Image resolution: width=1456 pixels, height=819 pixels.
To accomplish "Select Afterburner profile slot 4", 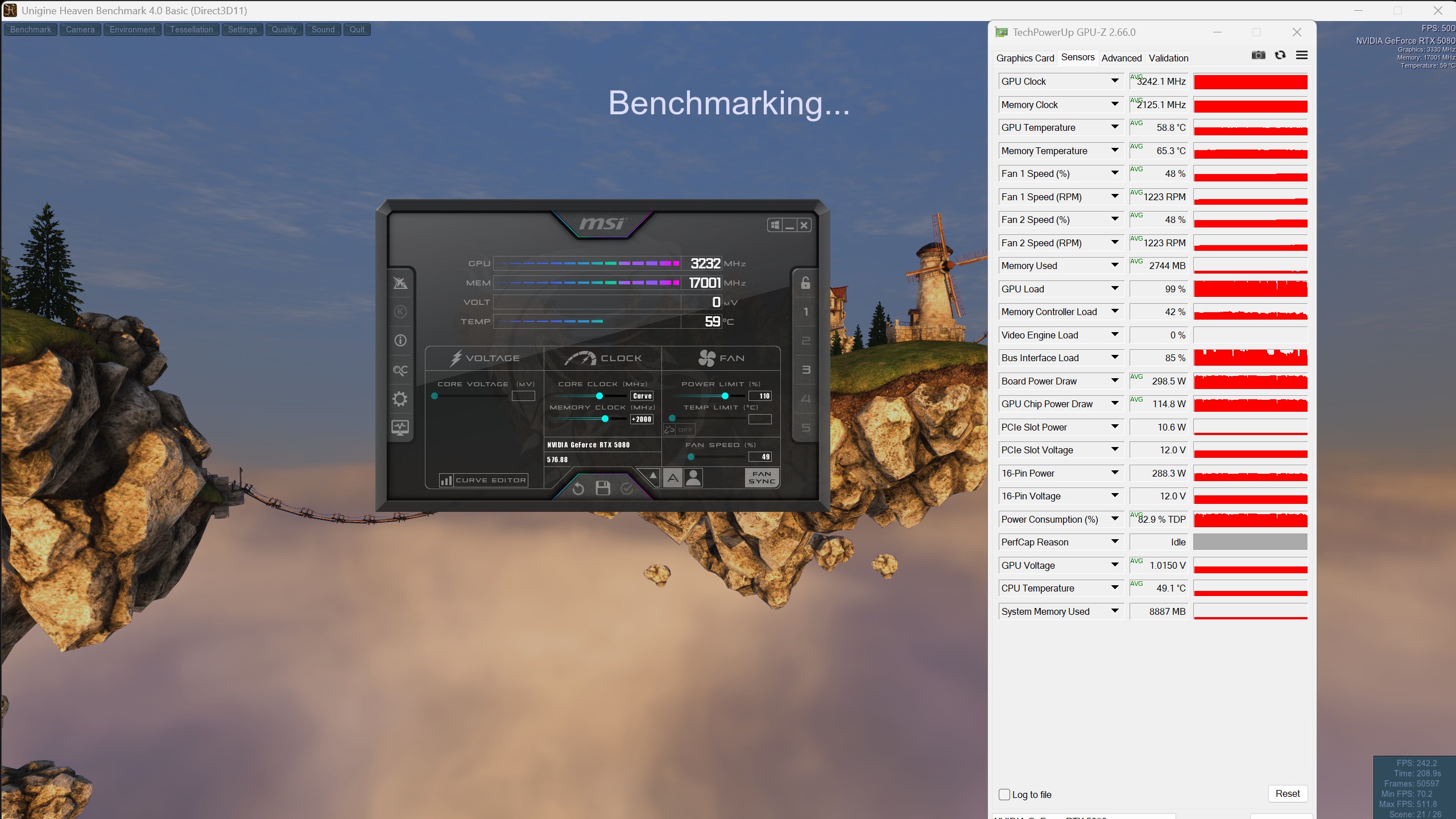I will tap(805, 399).
